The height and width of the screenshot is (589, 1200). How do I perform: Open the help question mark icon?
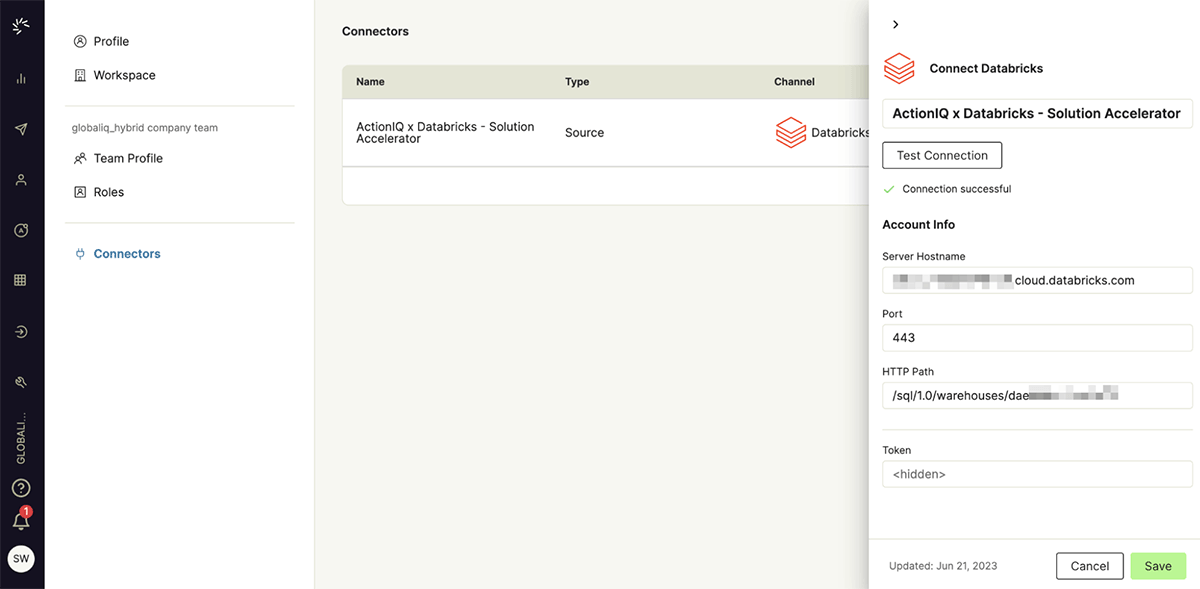21,488
